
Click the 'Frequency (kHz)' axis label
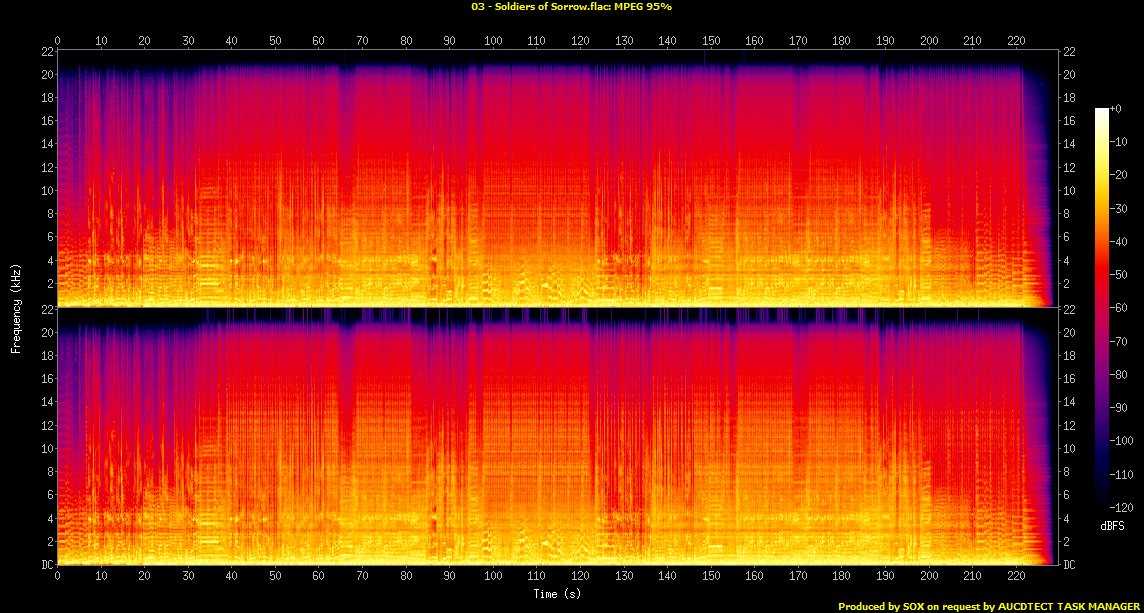click(x=16, y=307)
